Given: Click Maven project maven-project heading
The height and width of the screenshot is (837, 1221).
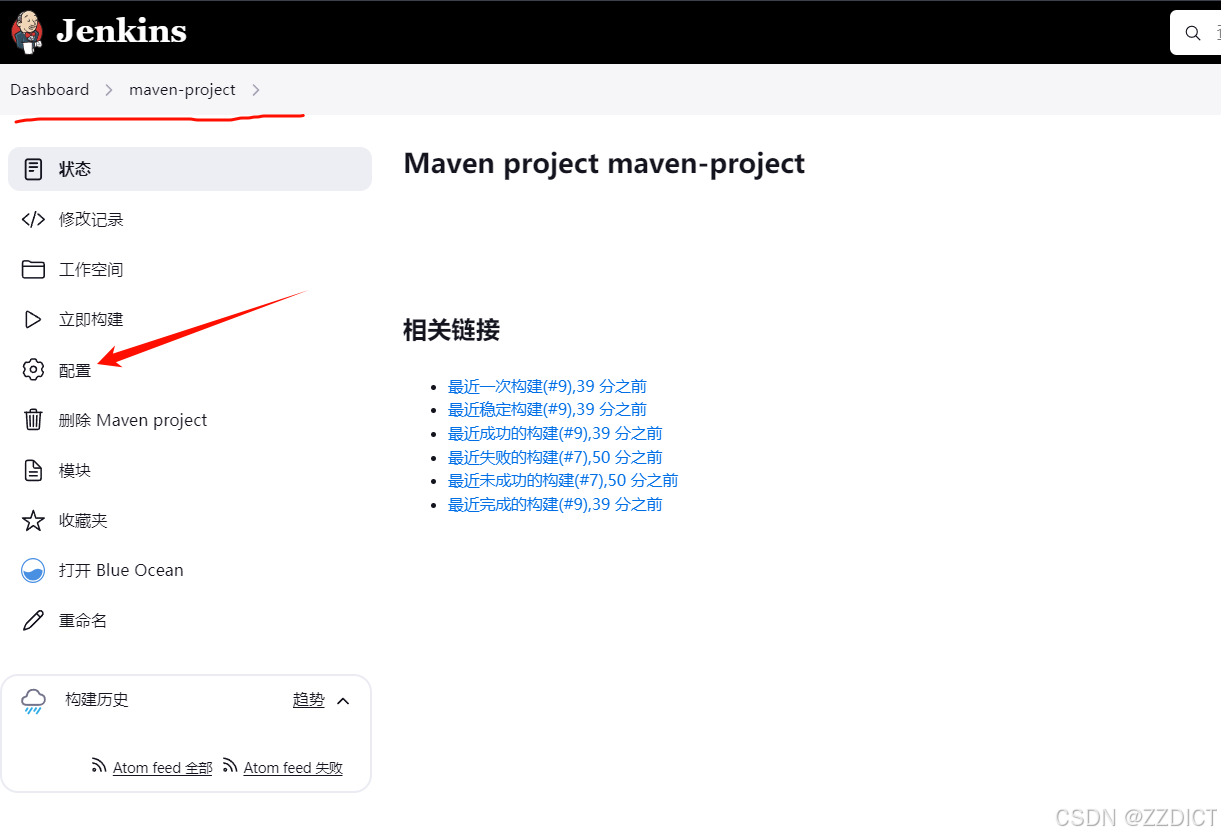Looking at the screenshot, I should point(604,163).
